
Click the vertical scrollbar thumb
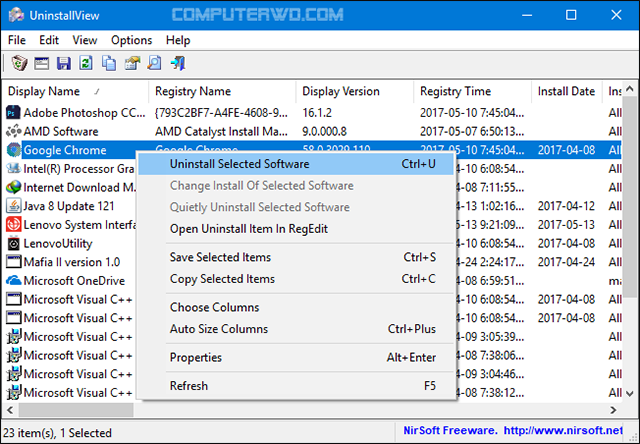pos(629,198)
